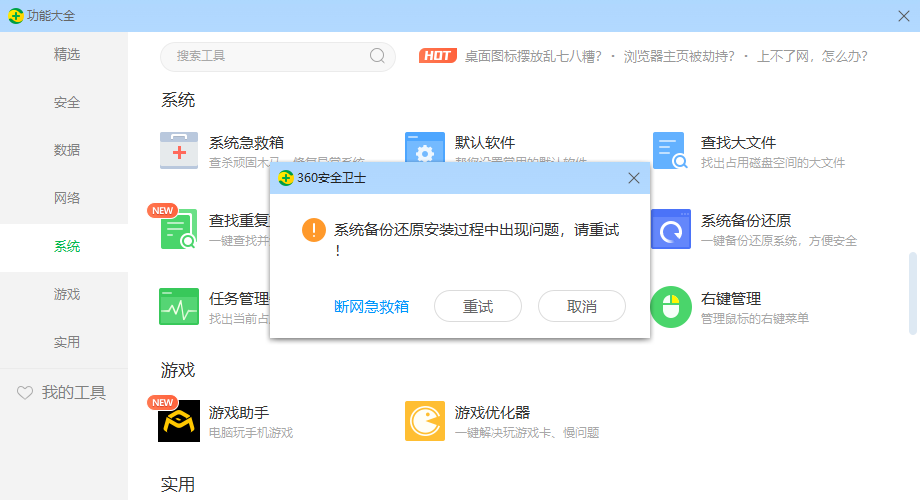Click the 重试 button
Viewport: 920px width, 500px height.
coord(478,306)
